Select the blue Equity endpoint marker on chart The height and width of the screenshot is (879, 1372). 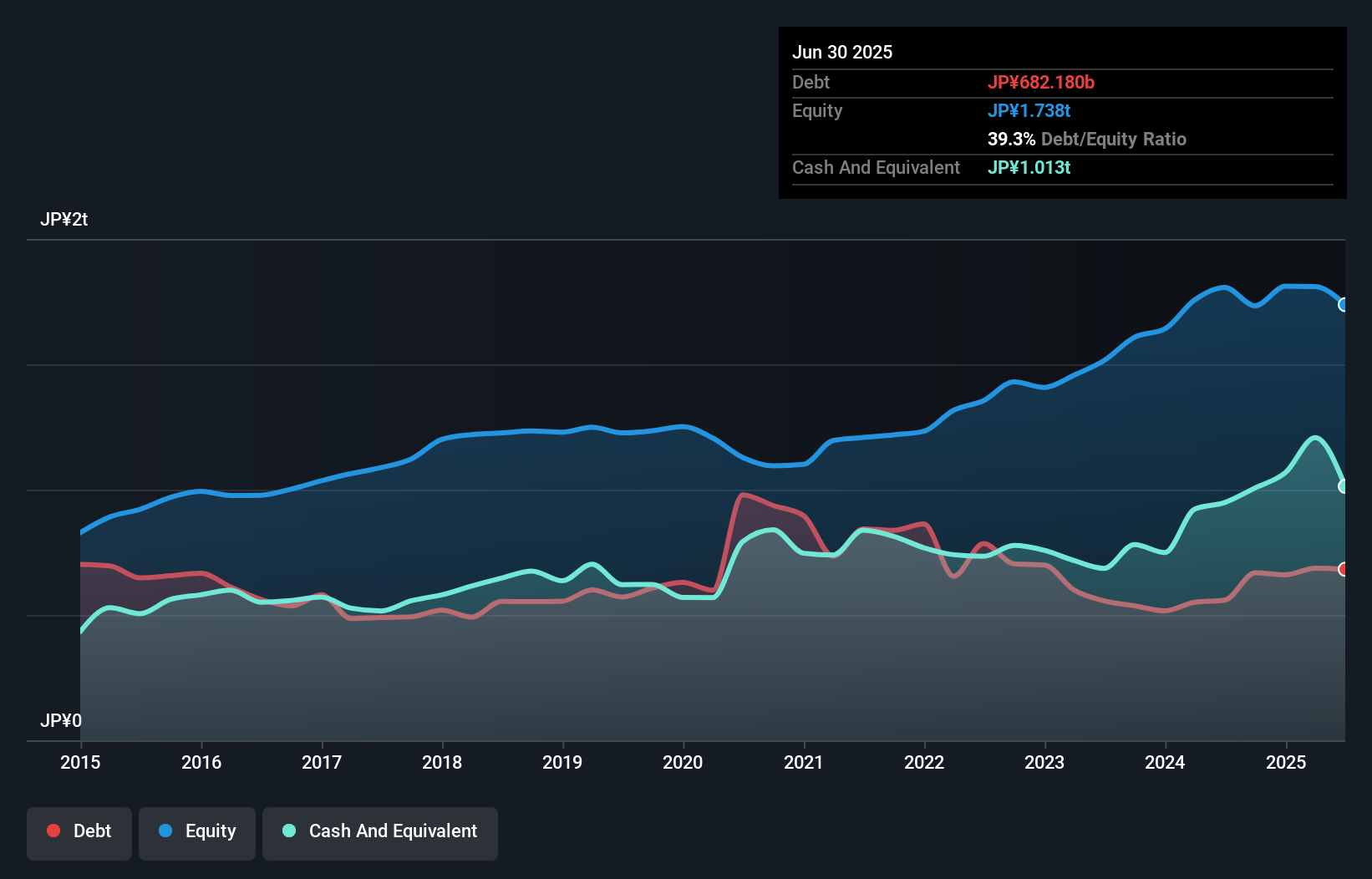click(1343, 305)
